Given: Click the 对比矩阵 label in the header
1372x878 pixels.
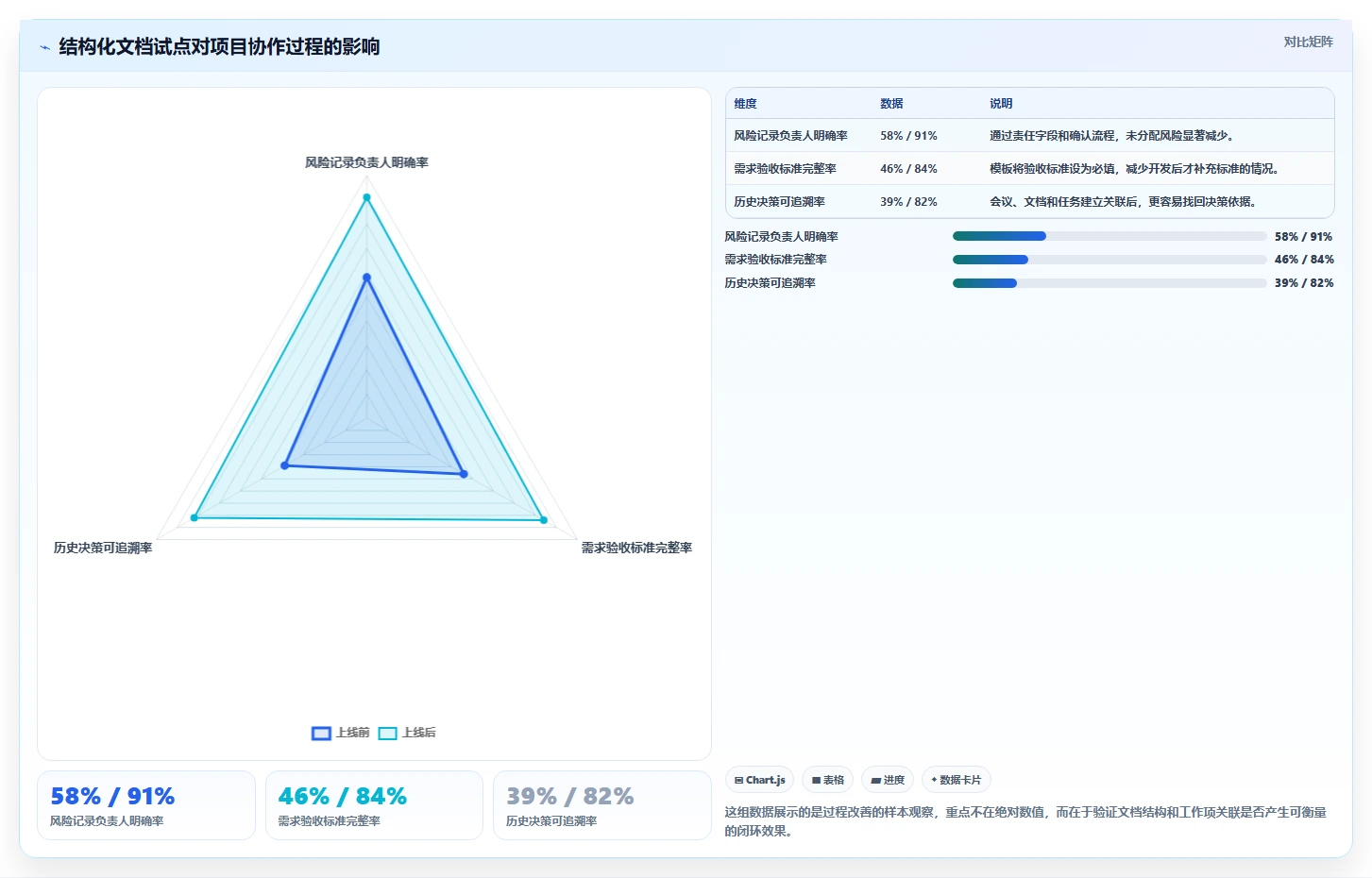Looking at the screenshot, I should click(x=1308, y=42).
